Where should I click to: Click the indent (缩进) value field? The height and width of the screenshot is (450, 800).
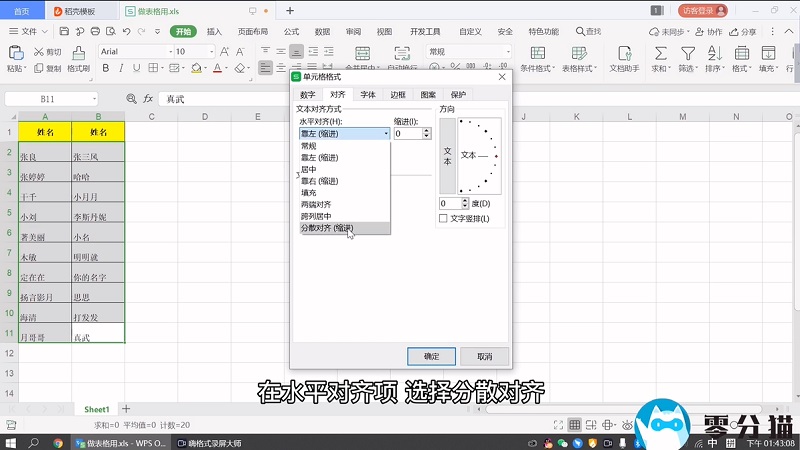[x=406, y=133]
